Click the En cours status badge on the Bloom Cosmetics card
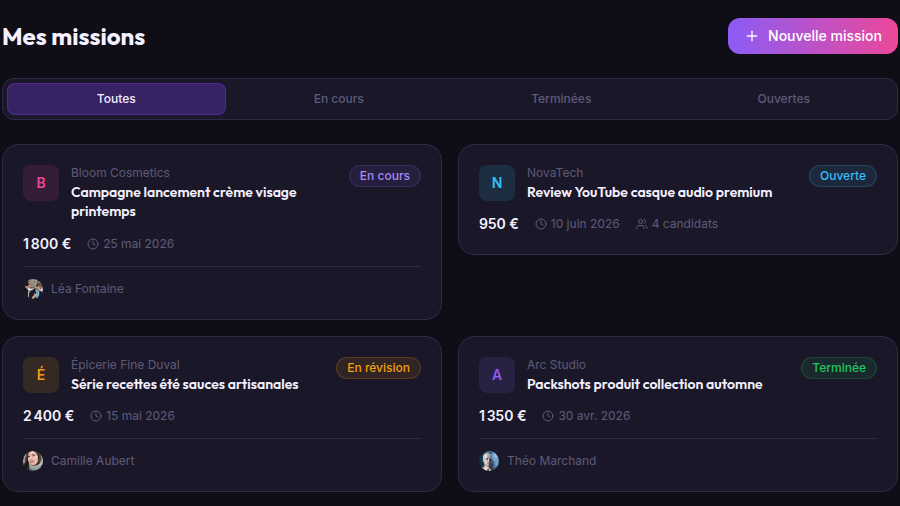The height and width of the screenshot is (506, 900). (x=385, y=176)
